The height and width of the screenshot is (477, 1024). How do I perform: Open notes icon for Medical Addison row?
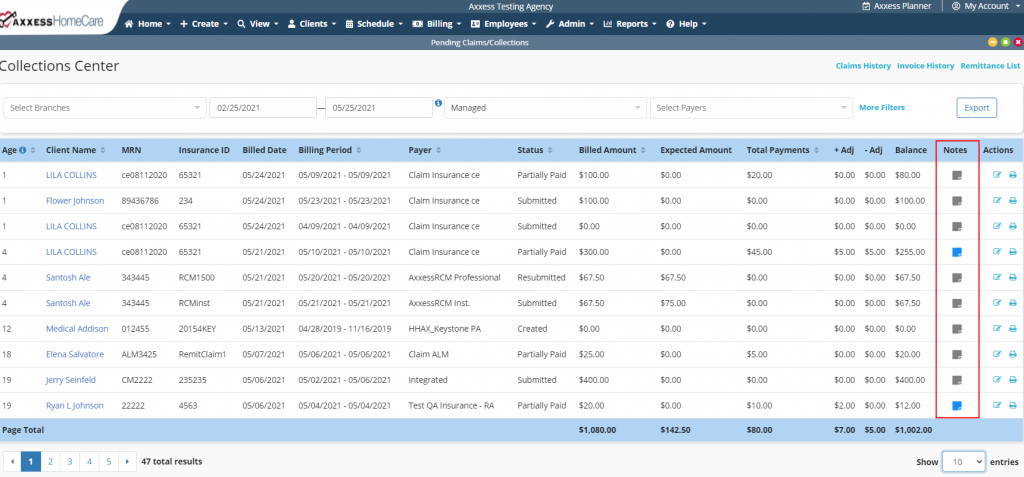957,329
